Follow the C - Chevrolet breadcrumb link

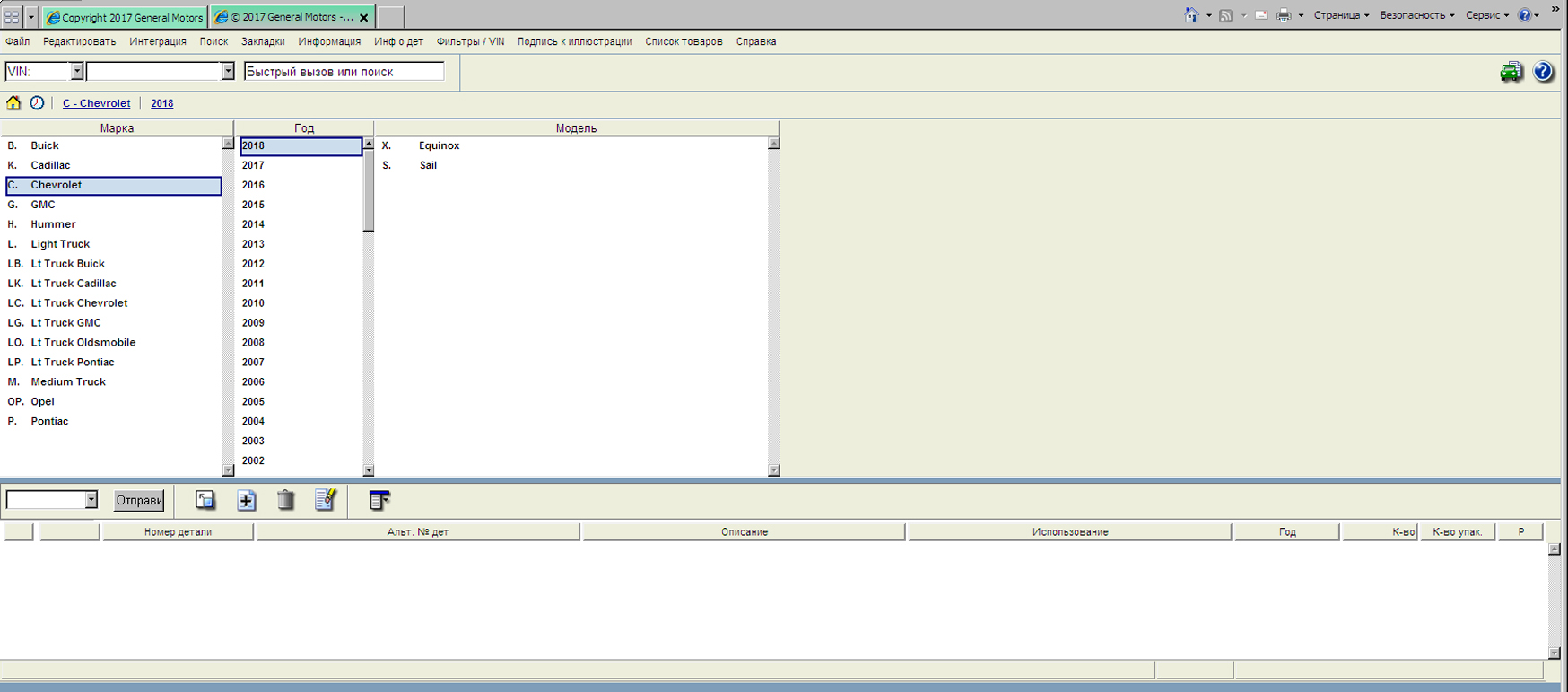coord(96,103)
